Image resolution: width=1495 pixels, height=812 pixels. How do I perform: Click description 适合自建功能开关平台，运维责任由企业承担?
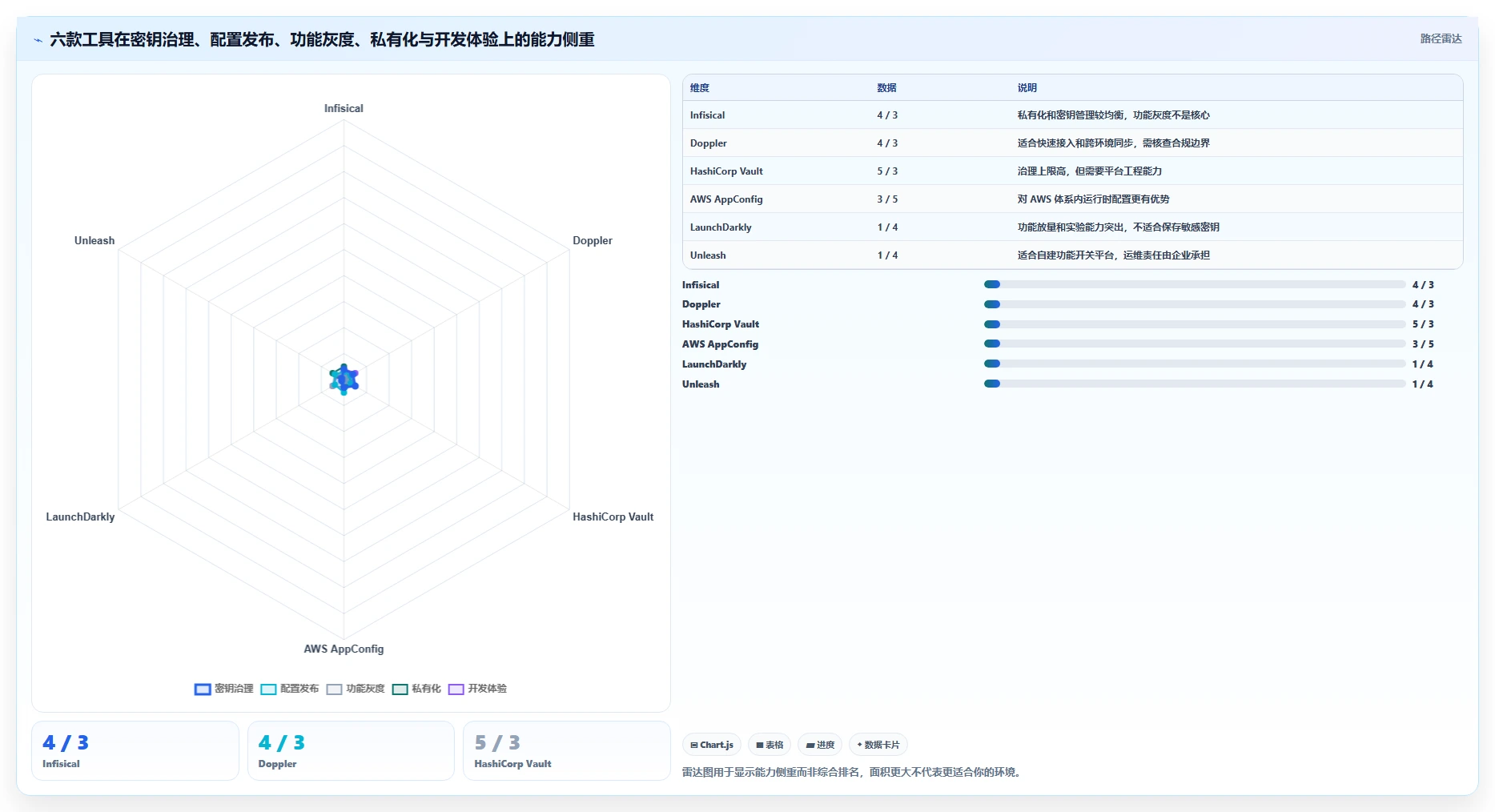point(1114,255)
